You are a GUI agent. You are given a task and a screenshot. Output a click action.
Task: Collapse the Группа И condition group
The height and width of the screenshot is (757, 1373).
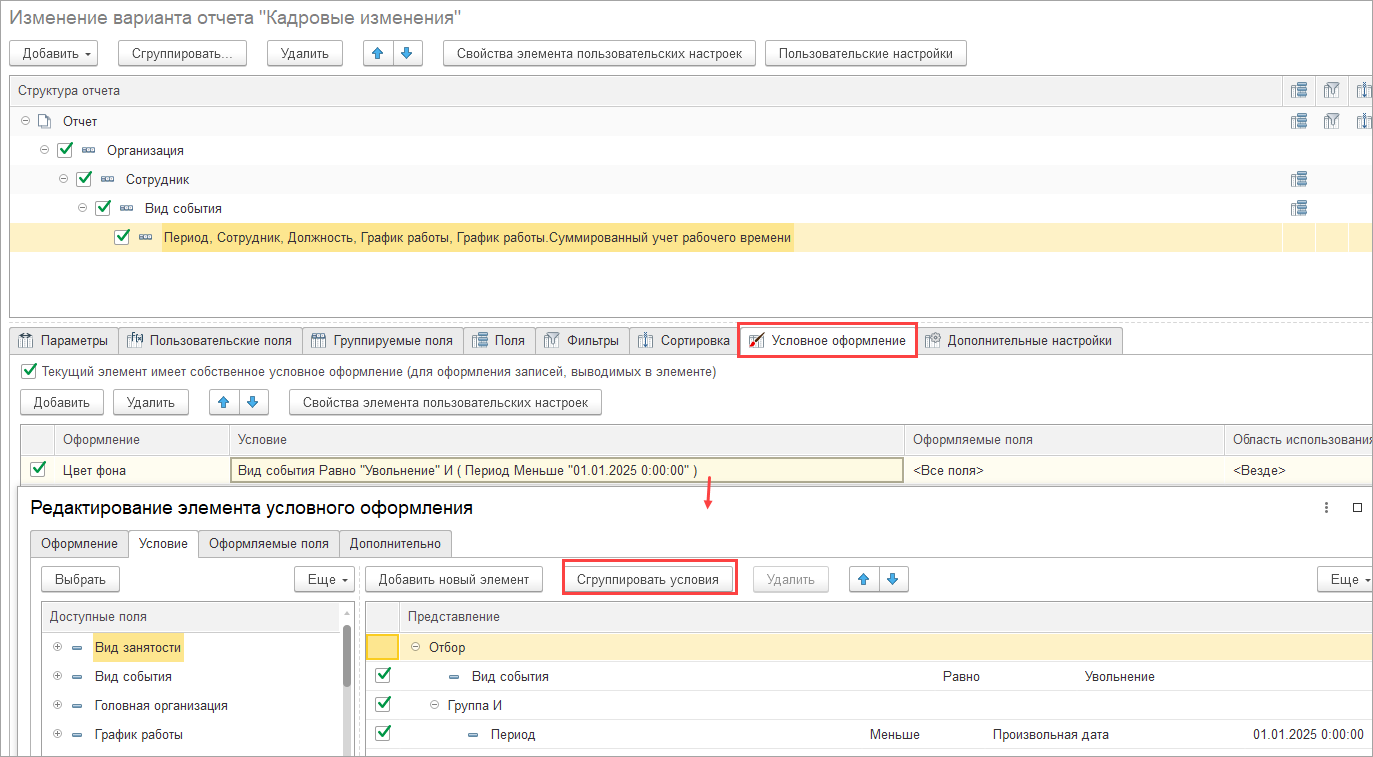[x=435, y=705]
